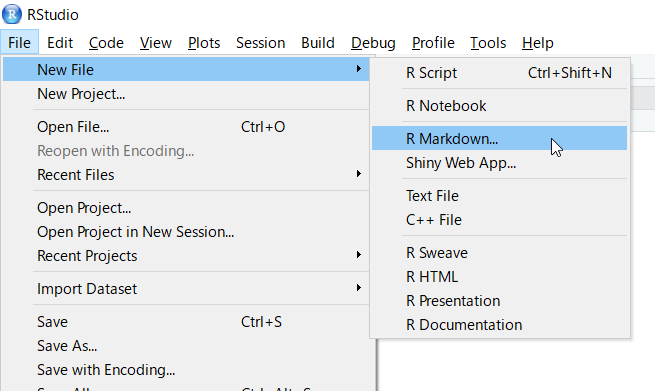Expand the Recent Files submenu
Screen dimensions: 655x391
pyautogui.click(x=186, y=175)
